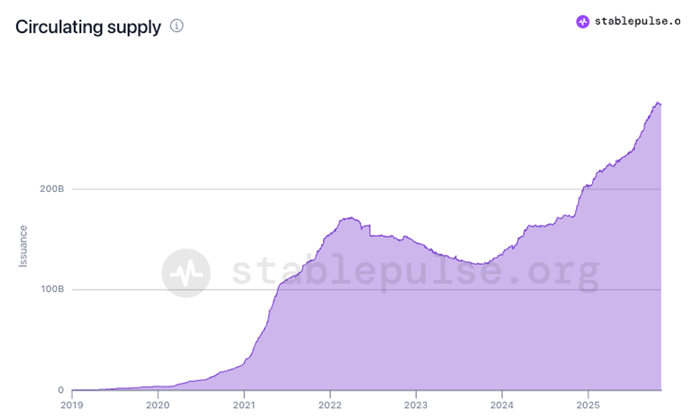Click the 2022 supply peak on chart

pos(349,217)
